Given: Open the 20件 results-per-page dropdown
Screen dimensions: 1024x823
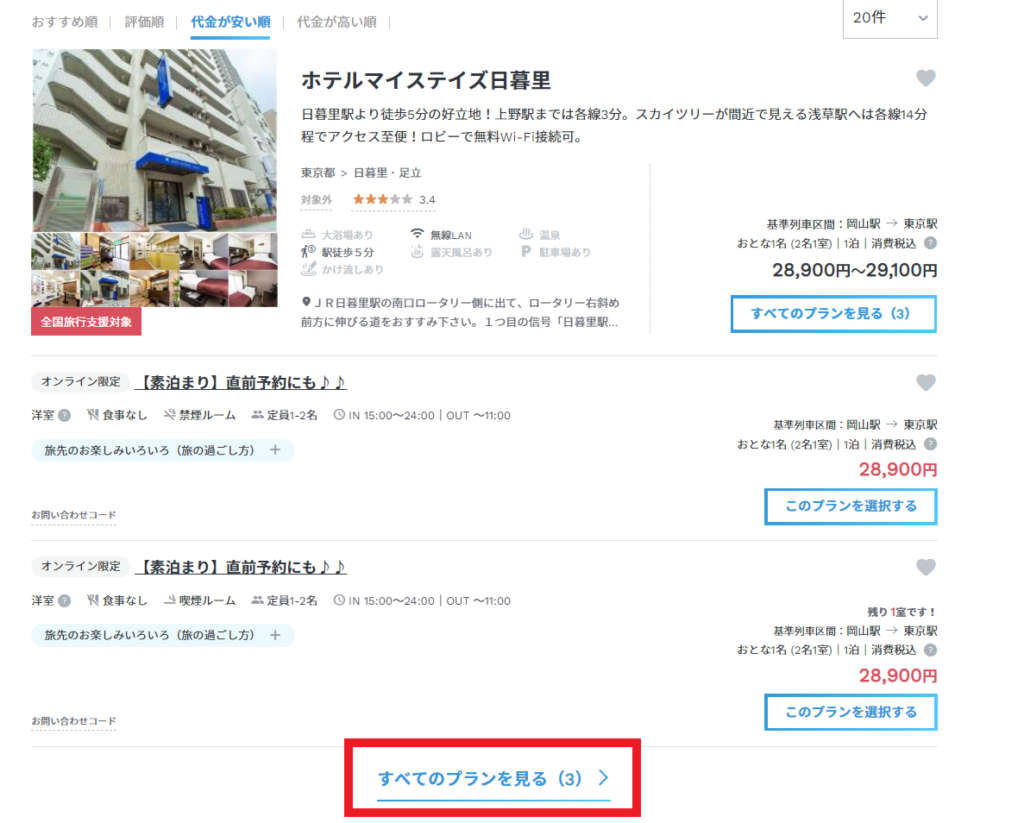Looking at the screenshot, I should [x=888, y=19].
